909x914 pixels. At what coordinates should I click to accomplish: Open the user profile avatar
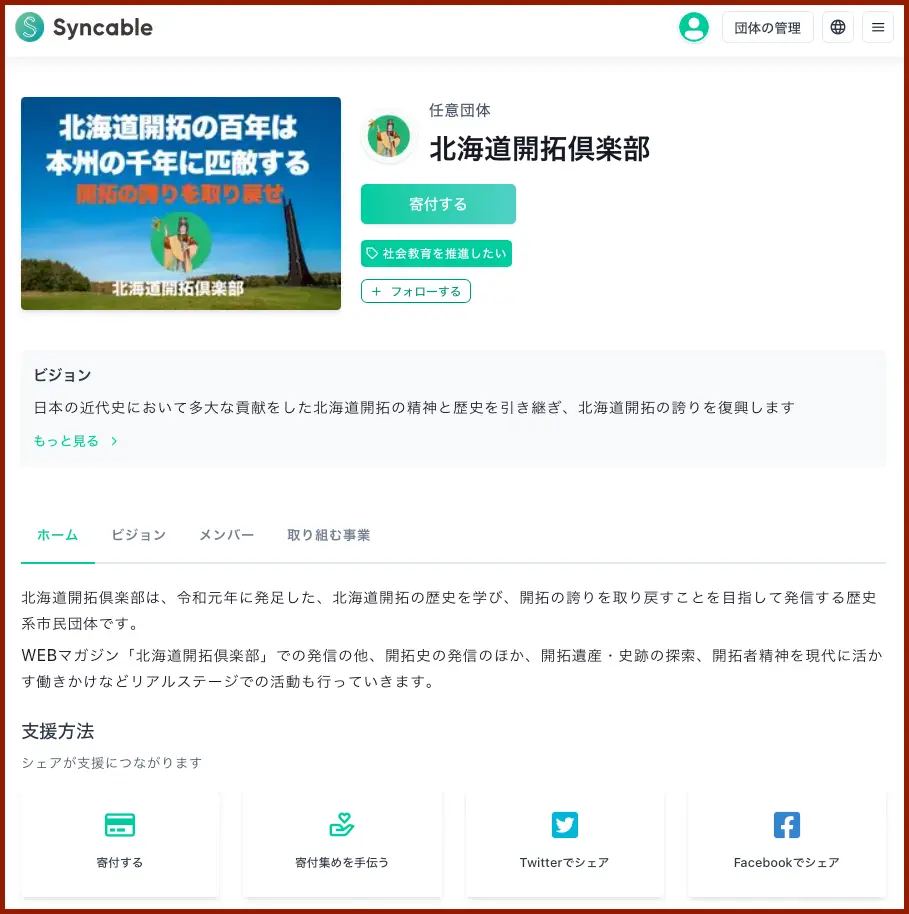(x=693, y=28)
